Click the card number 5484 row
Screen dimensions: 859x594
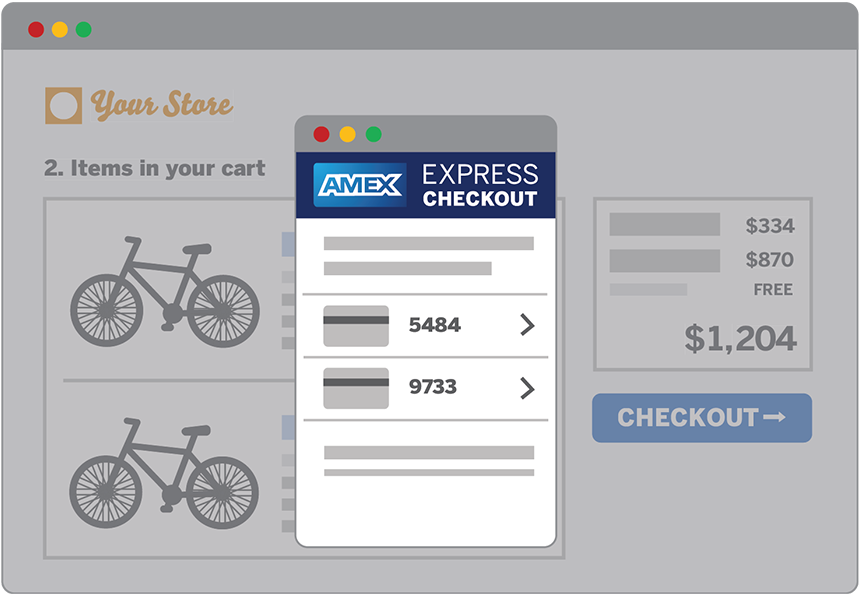click(x=435, y=325)
